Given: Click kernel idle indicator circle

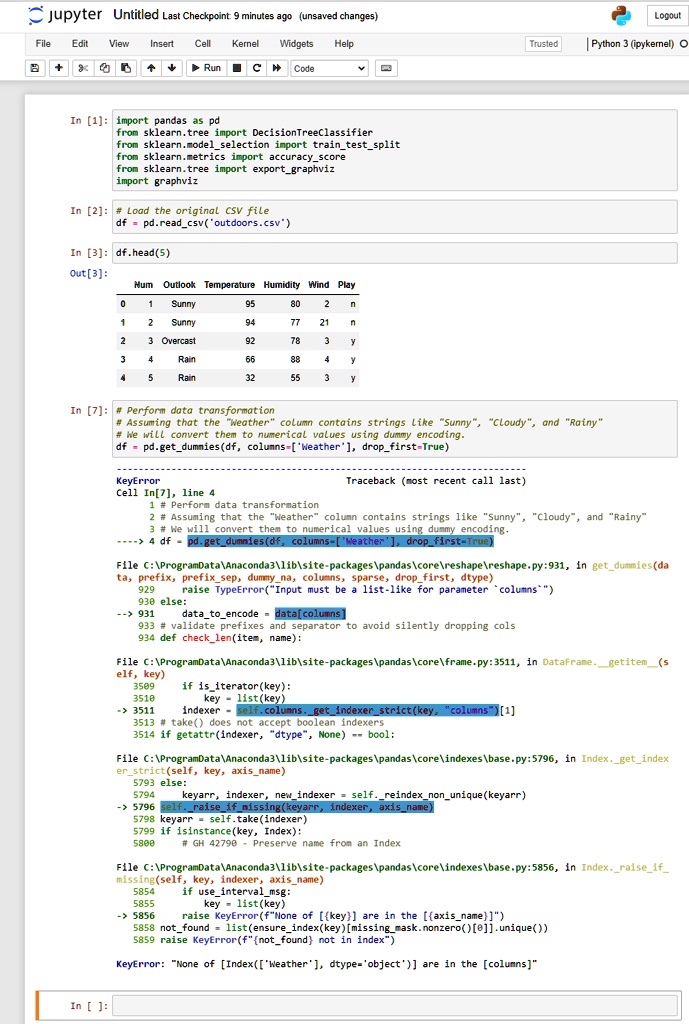Looking at the screenshot, I should coord(684,44).
